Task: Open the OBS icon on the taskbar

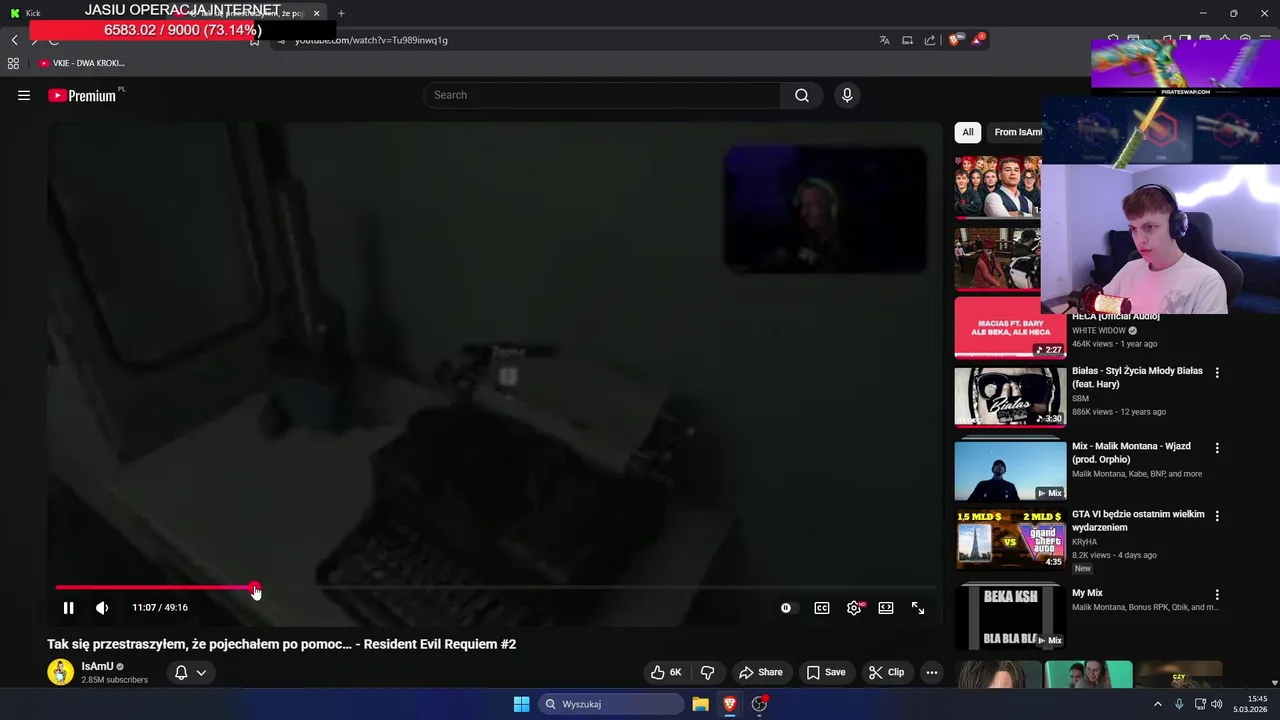Action: coord(760,704)
